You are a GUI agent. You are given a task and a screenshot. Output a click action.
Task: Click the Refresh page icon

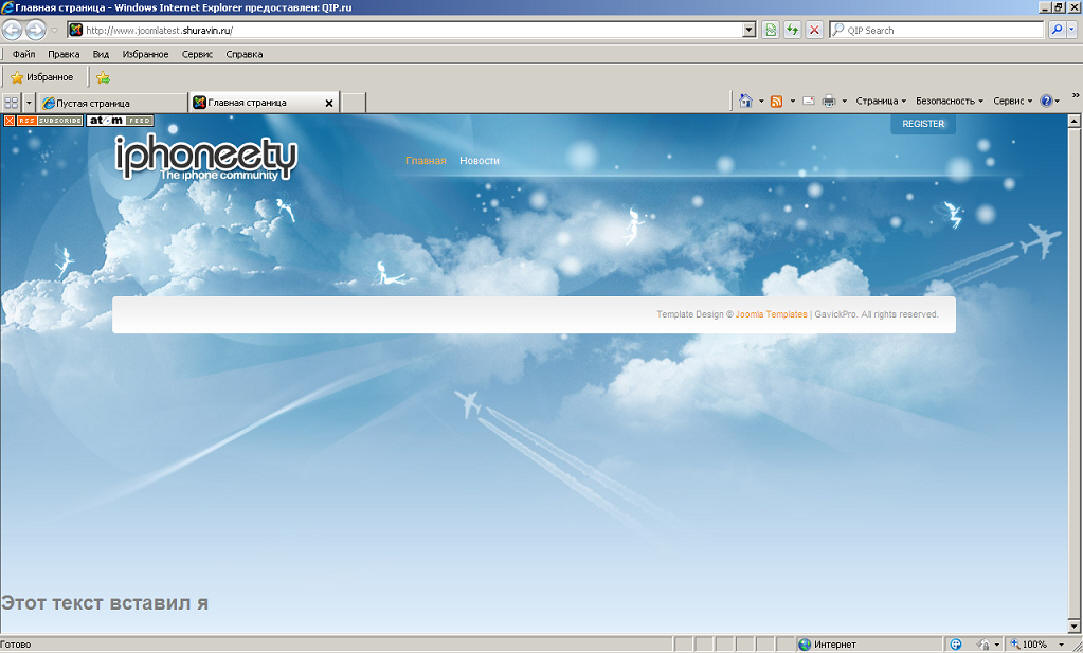coord(792,30)
